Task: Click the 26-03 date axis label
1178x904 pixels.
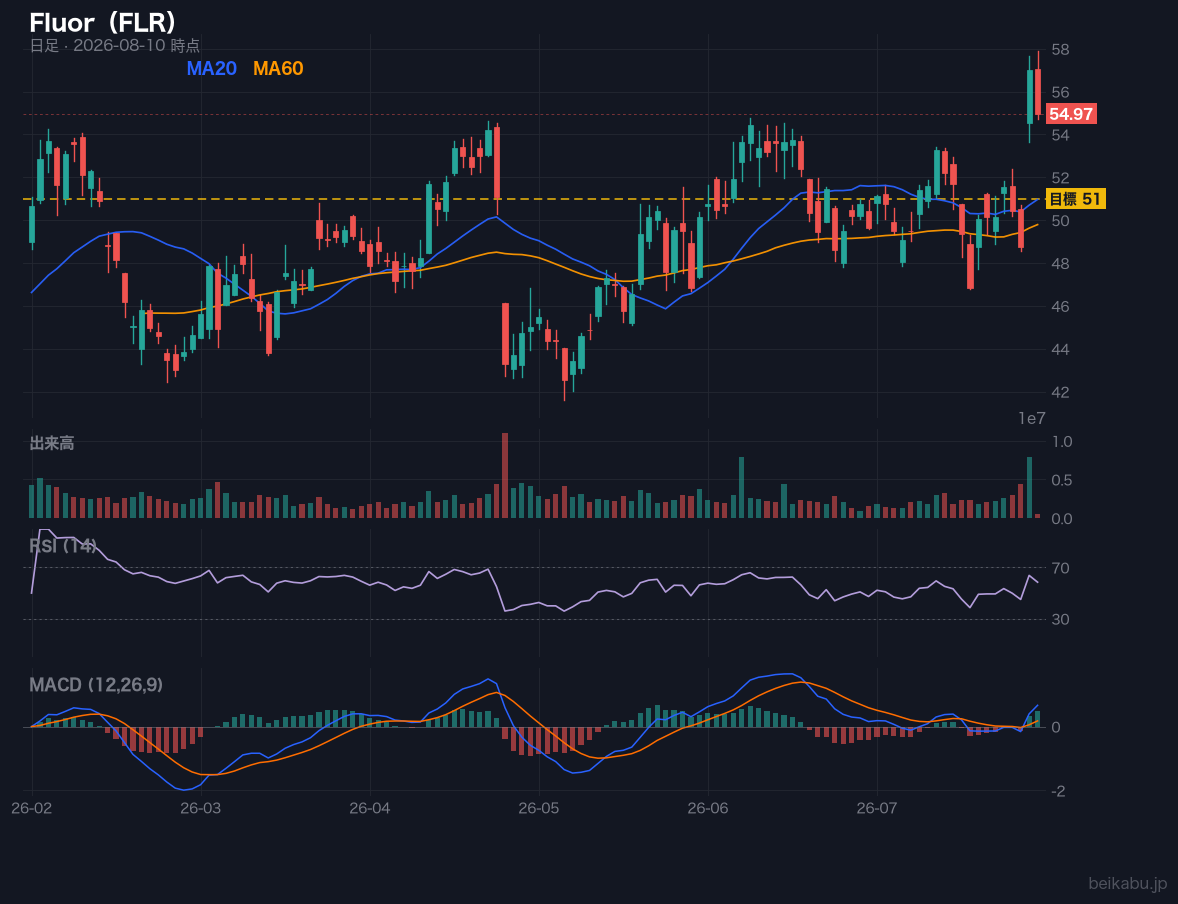Action: (201, 809)
